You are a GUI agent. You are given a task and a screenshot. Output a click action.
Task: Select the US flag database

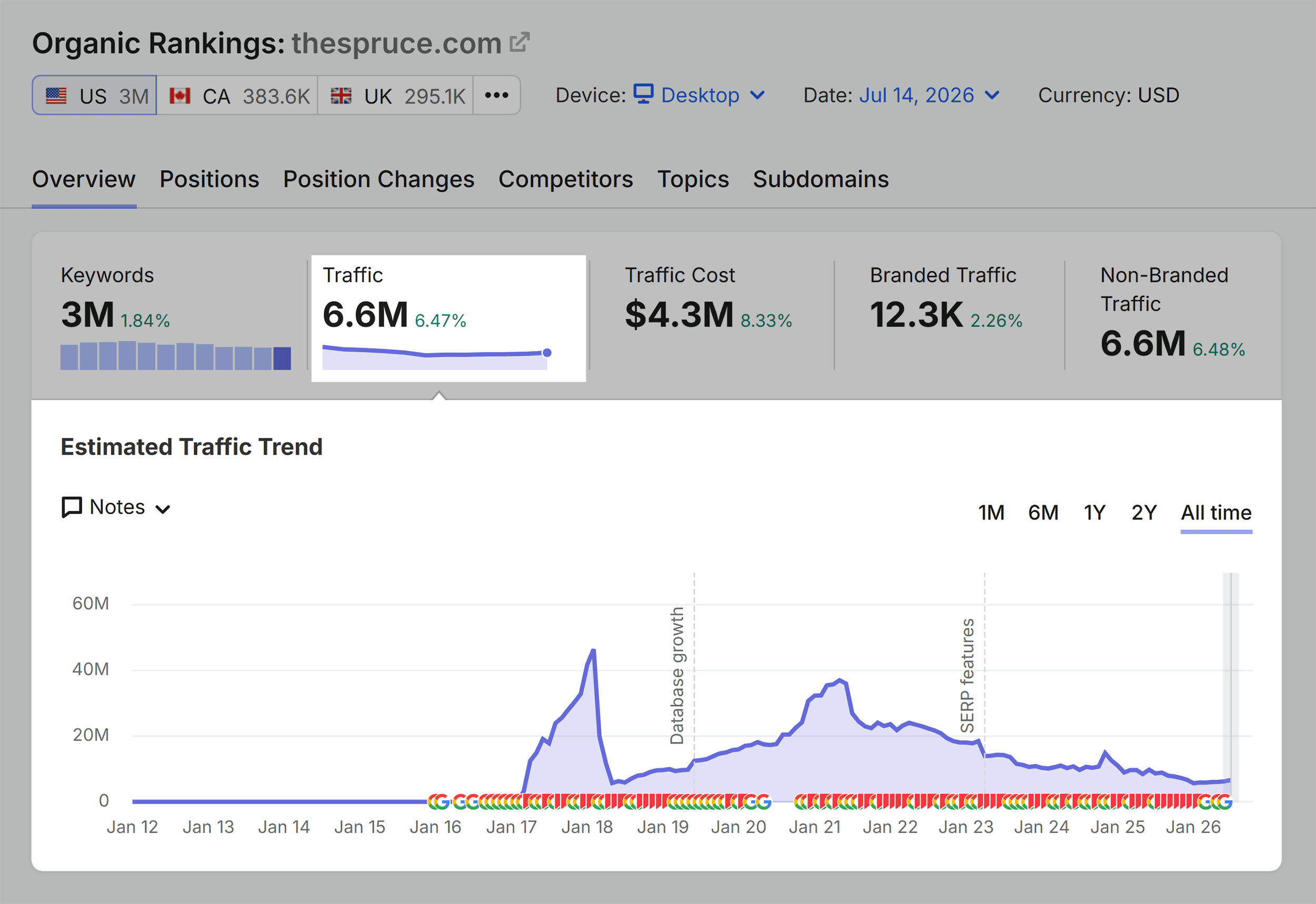point(94,95)
